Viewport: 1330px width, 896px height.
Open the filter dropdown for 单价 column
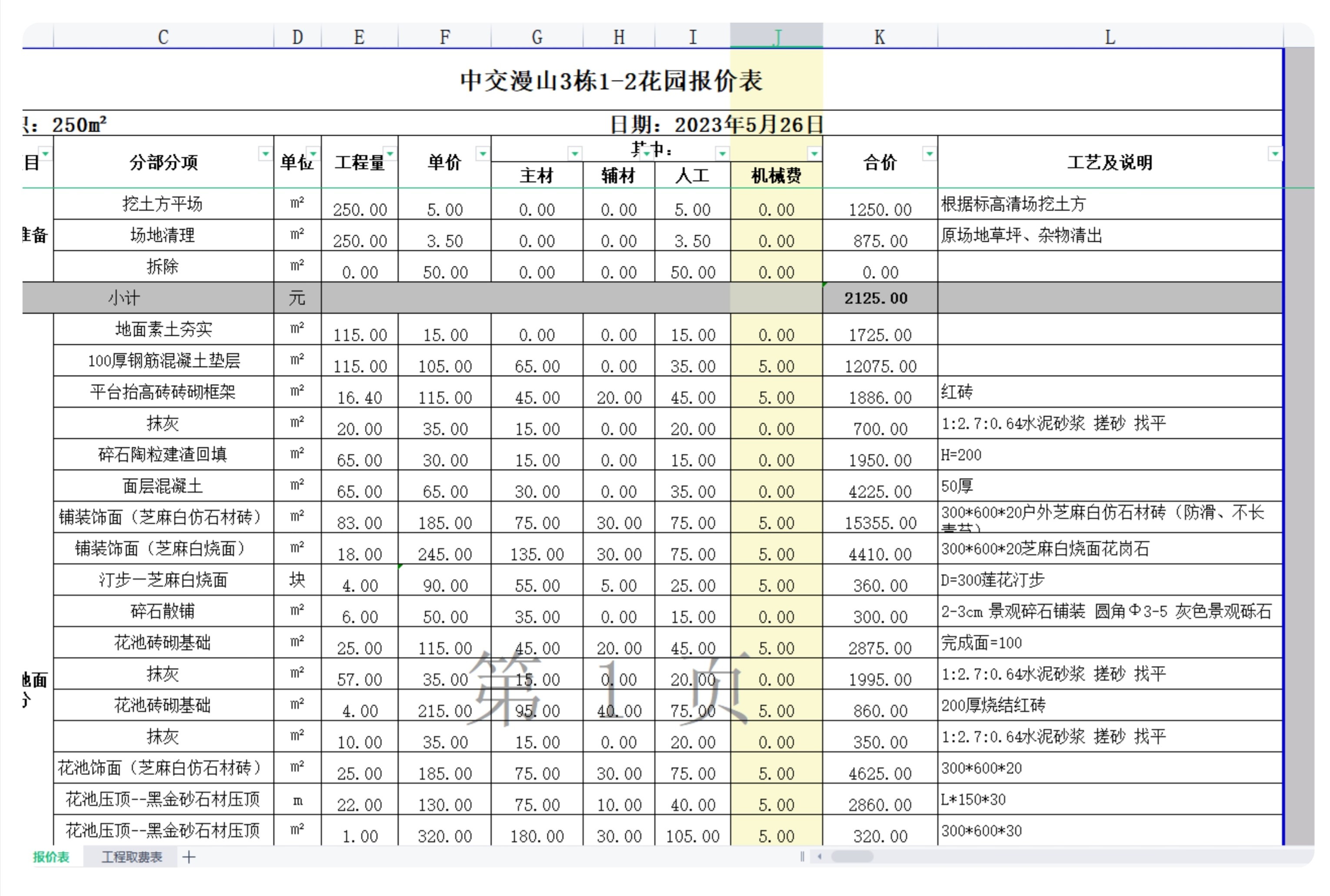point(483,154)
